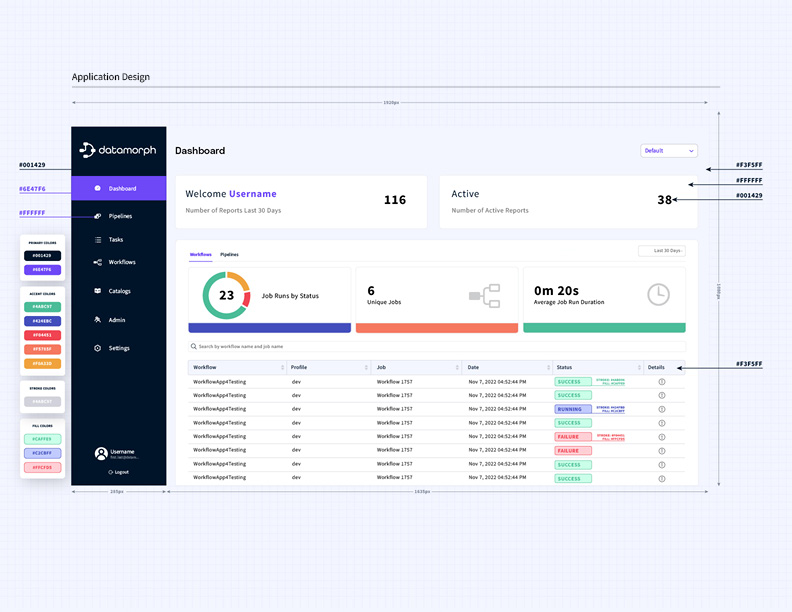Screen dimensions: 792x612
Task: Click the search magnifier icon
Action: pos(193,346)
